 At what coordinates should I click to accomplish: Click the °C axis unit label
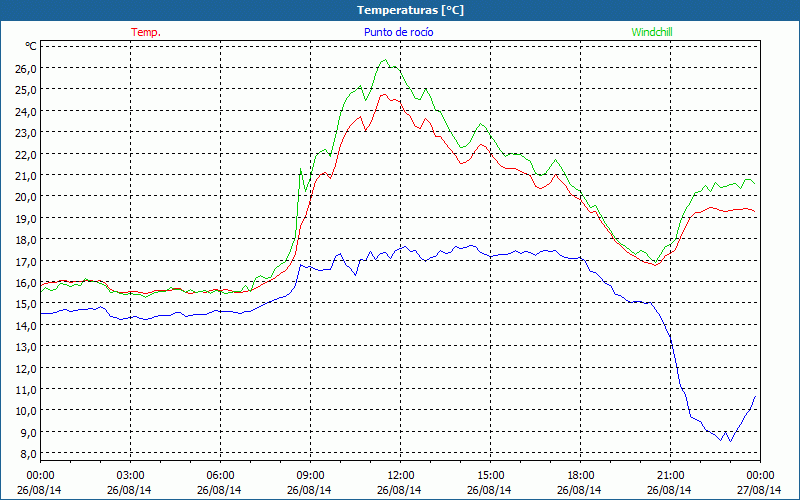31,46
